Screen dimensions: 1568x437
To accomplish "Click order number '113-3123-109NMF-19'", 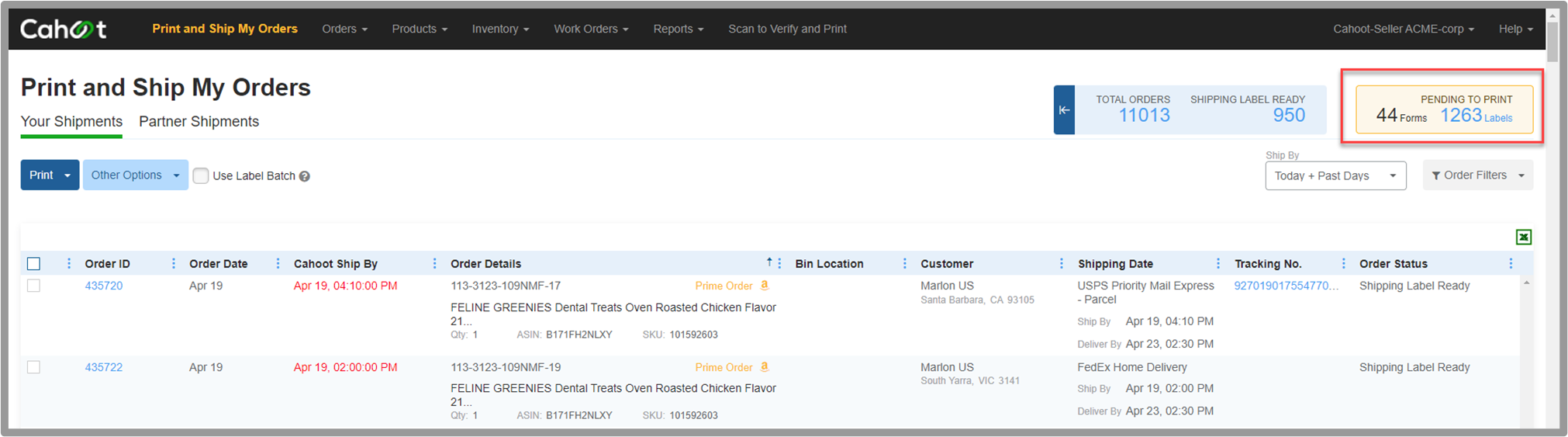I will point(506,367).
